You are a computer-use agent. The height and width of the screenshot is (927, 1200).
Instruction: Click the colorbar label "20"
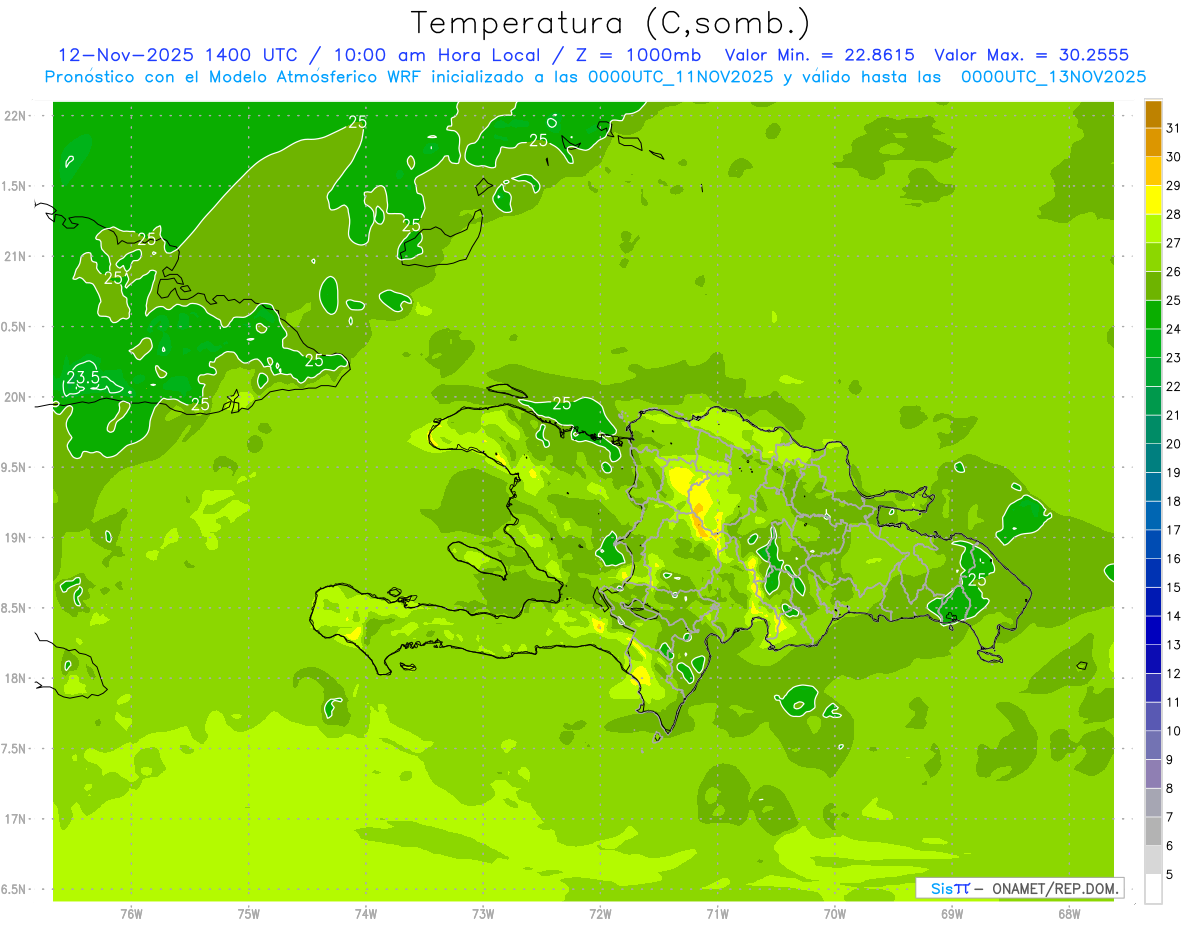click(1174, 444)
